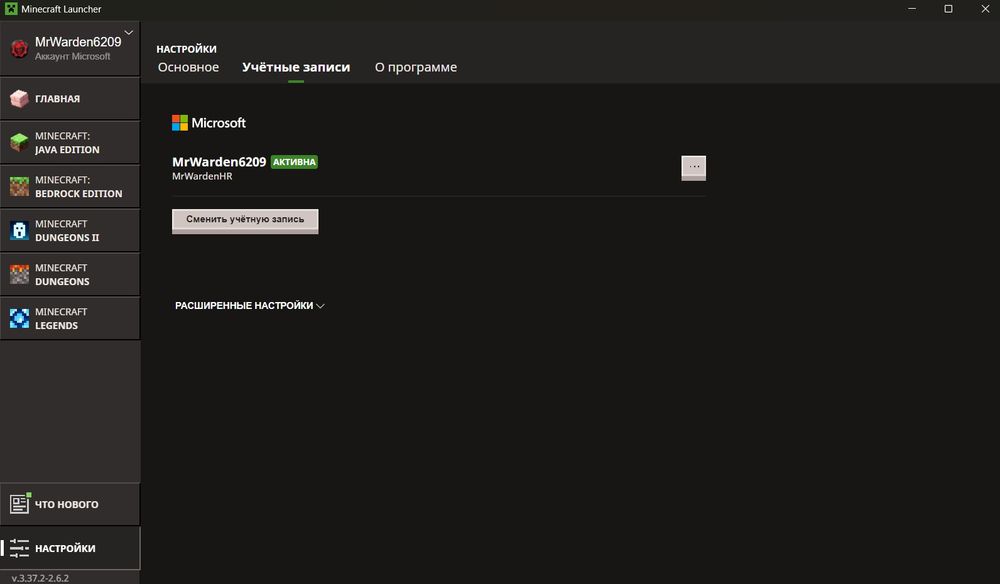Switch to the О программе tab
The width and height of the screenshot is (1000, 584).
coord(416,67)
